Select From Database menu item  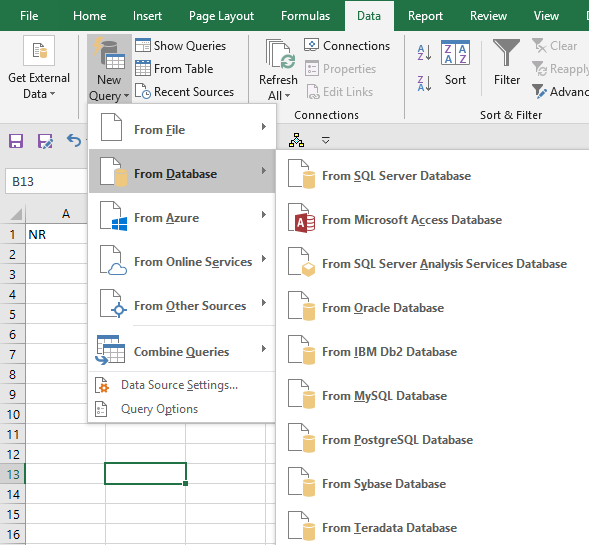point(182,171)
